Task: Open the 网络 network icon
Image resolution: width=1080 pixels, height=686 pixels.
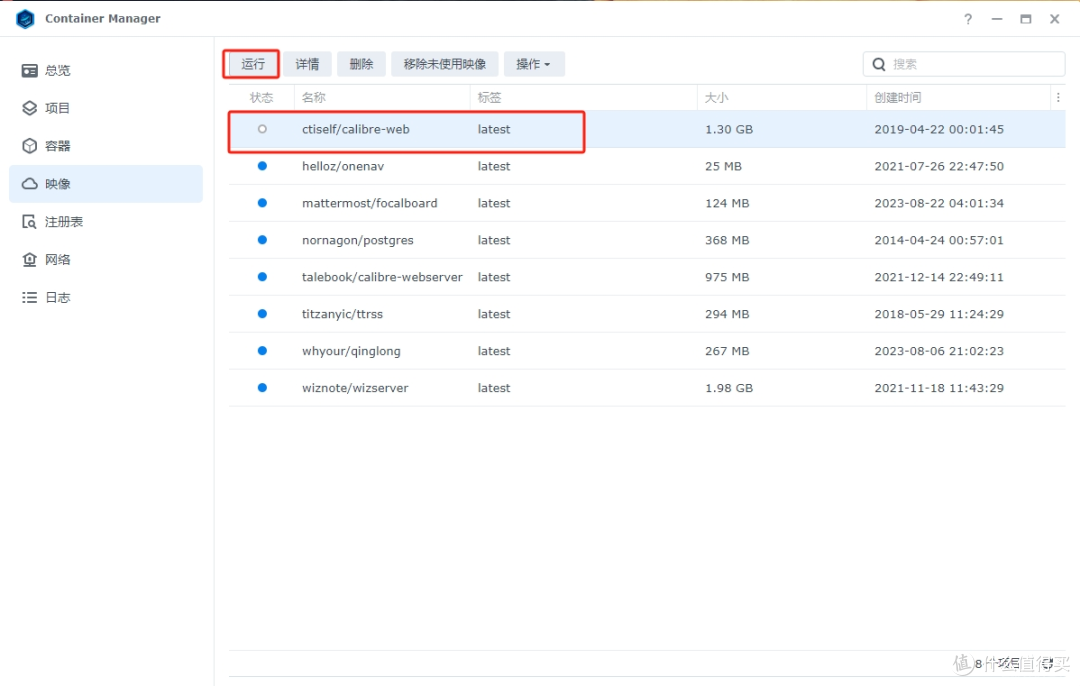Action: coord(29,260)
